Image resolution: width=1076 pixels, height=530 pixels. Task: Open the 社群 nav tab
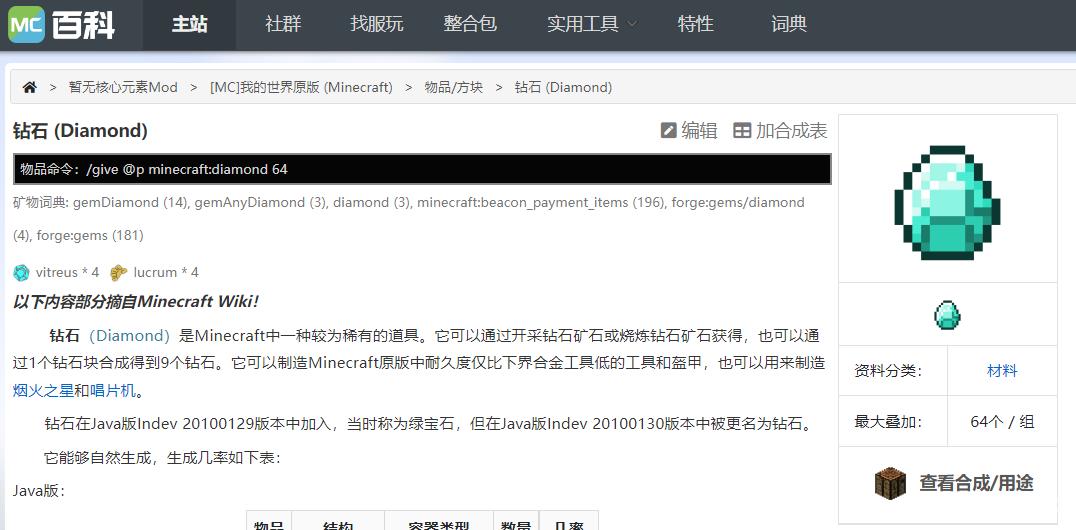coord(283,25)
